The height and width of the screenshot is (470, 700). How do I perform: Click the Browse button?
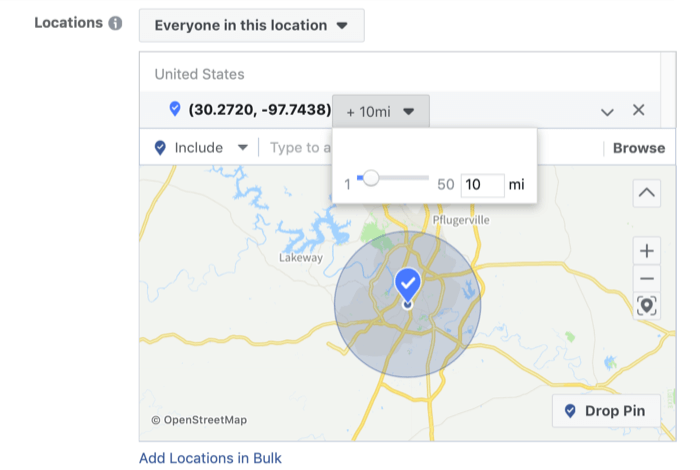point(639,148)
